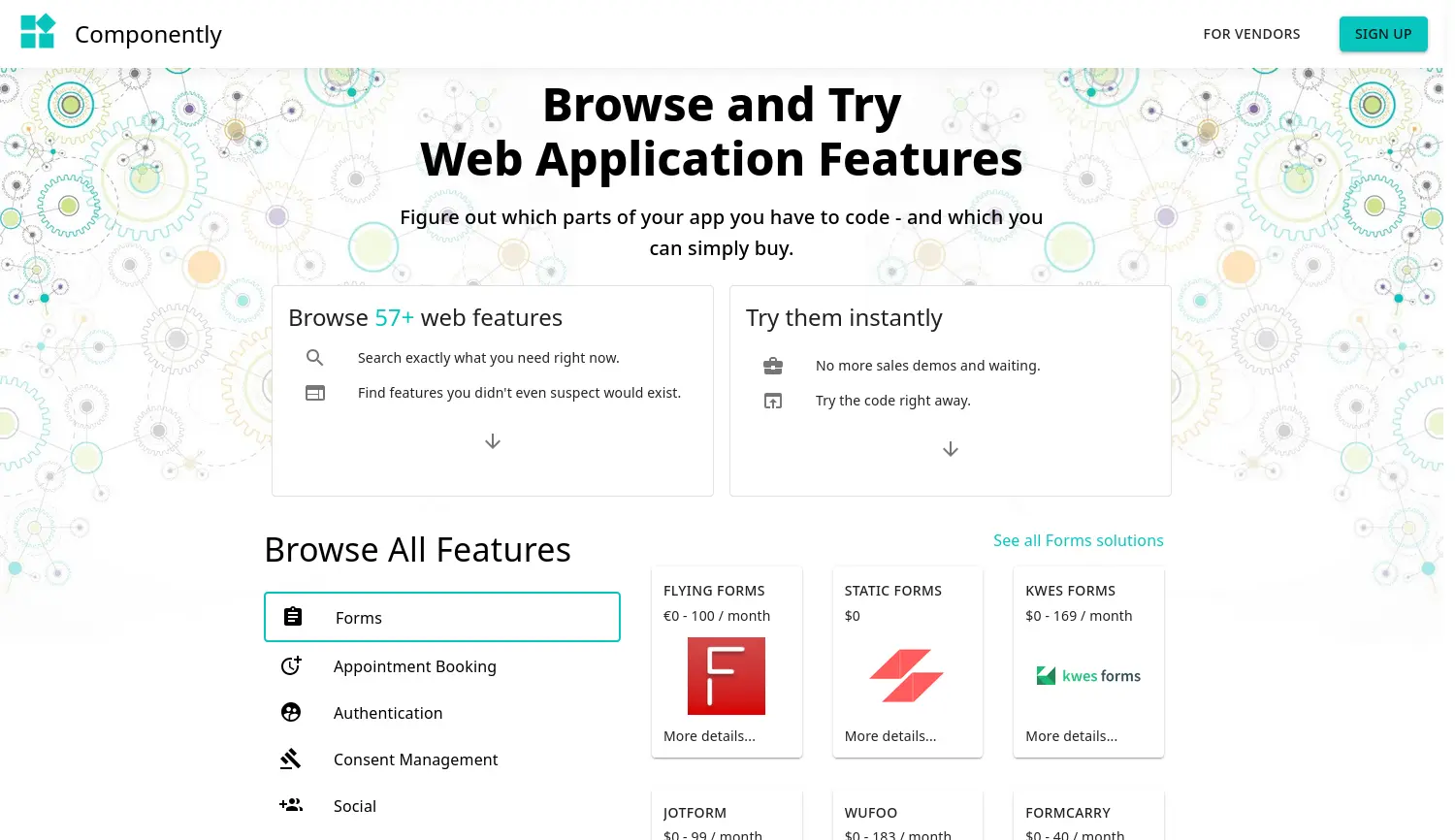Click the face icon for Authentication
The image size is (1455, 840).
[x=291, y=712]
